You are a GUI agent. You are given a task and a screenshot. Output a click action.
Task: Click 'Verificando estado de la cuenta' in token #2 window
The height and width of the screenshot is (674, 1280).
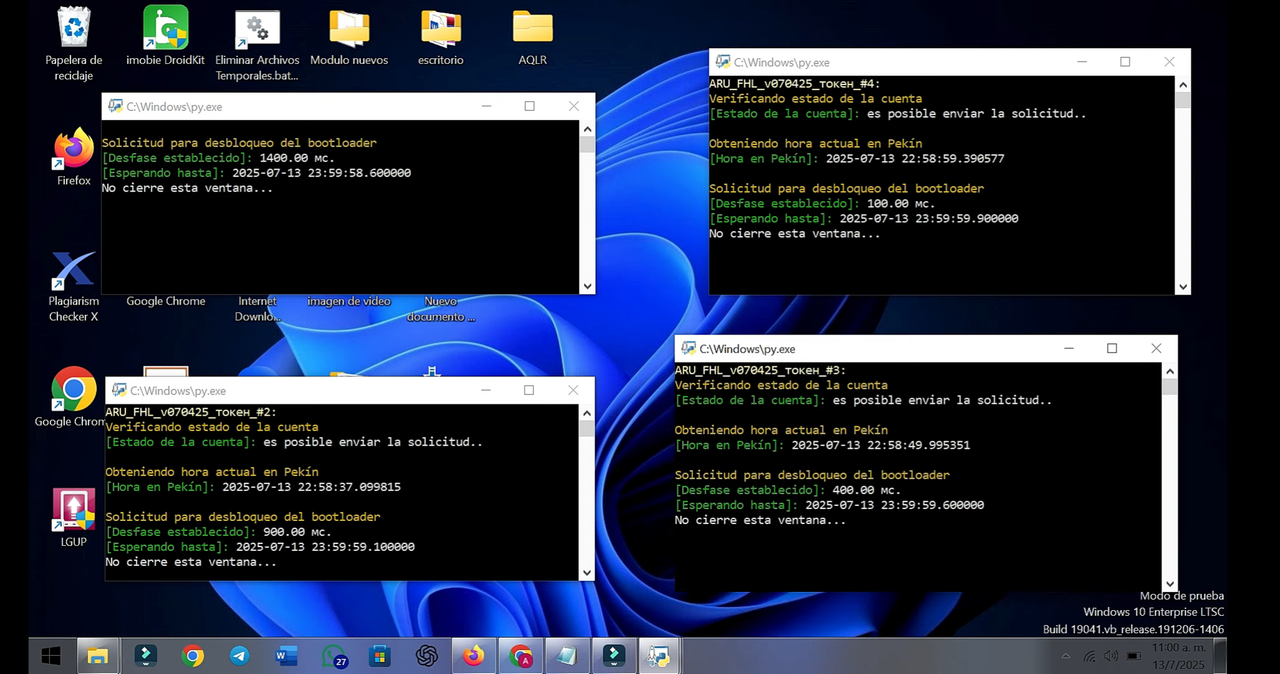[x=212, y=427]
